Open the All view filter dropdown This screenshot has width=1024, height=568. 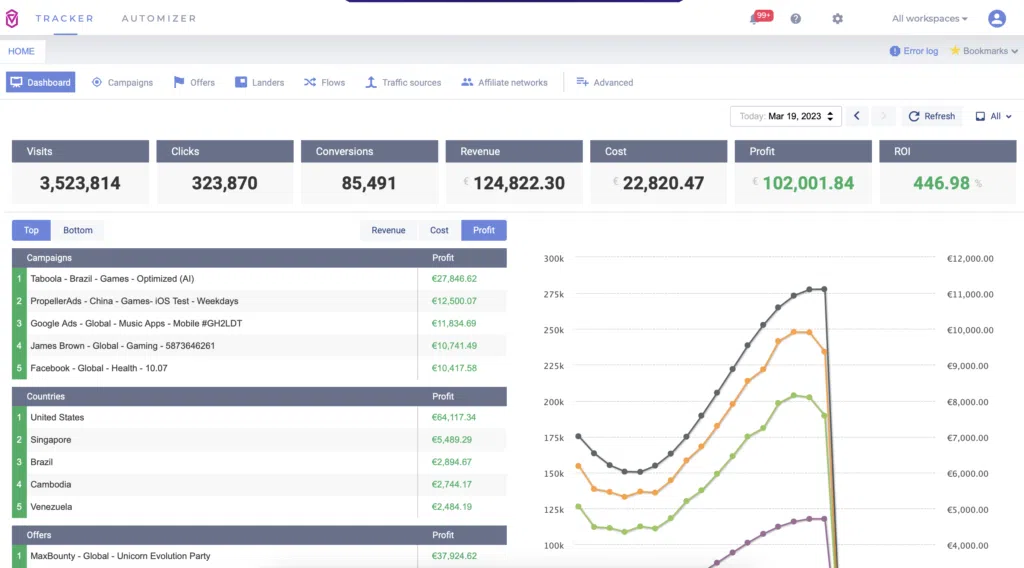pyautogui.click(x=993, y=116)
